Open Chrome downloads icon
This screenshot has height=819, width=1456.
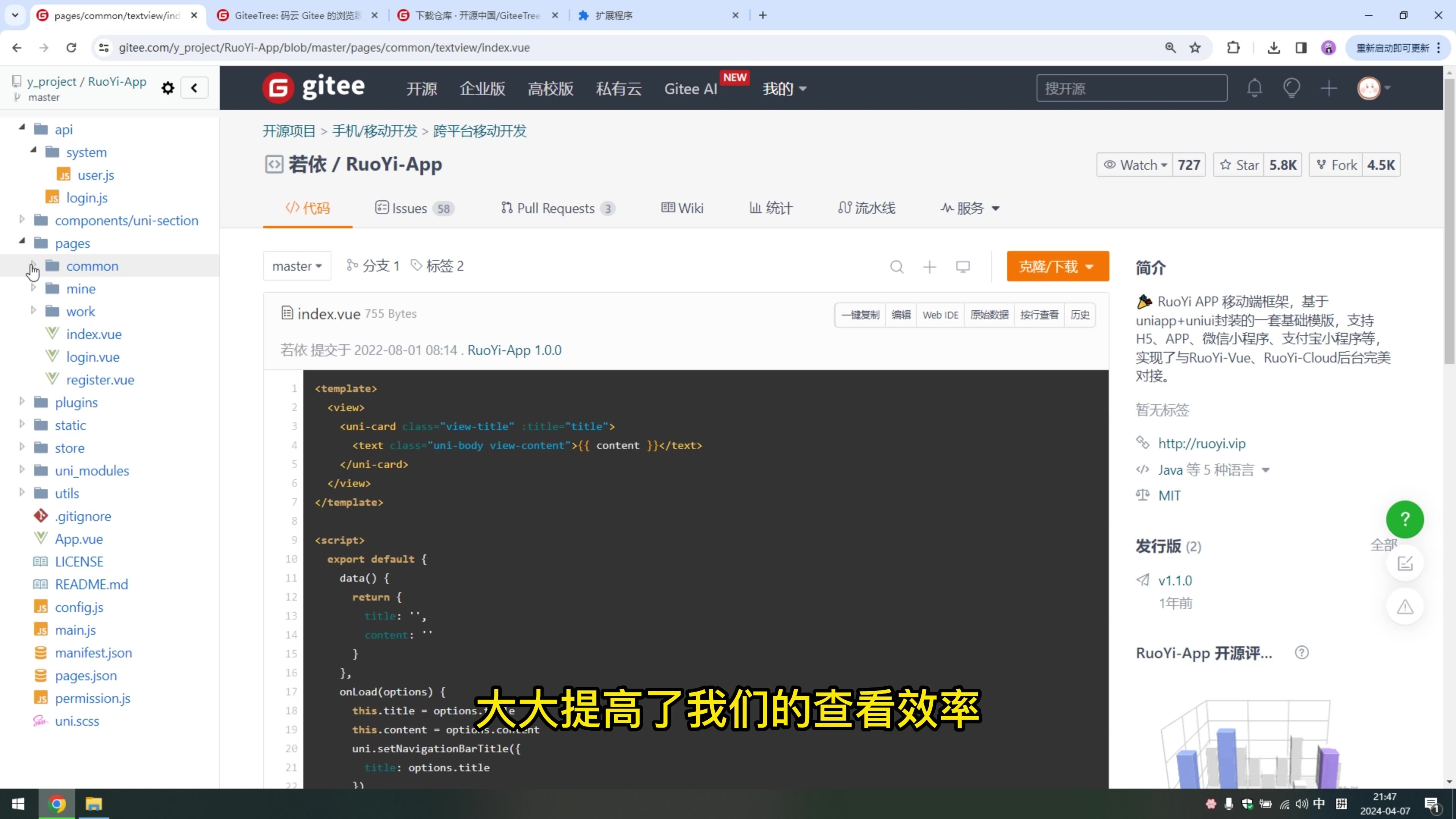tap(1274, 47)
